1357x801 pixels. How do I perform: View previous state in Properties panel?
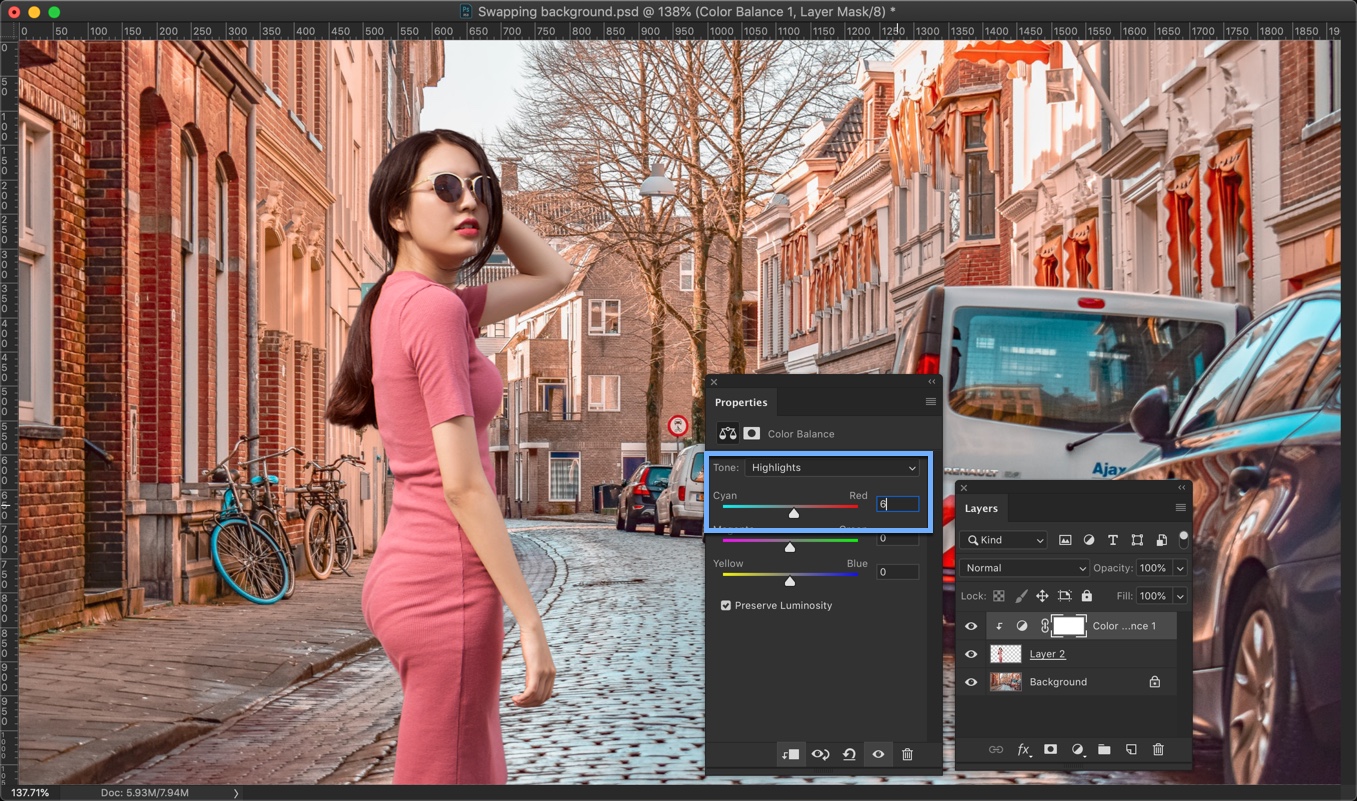pyautogui.click(x=820, y=754)
